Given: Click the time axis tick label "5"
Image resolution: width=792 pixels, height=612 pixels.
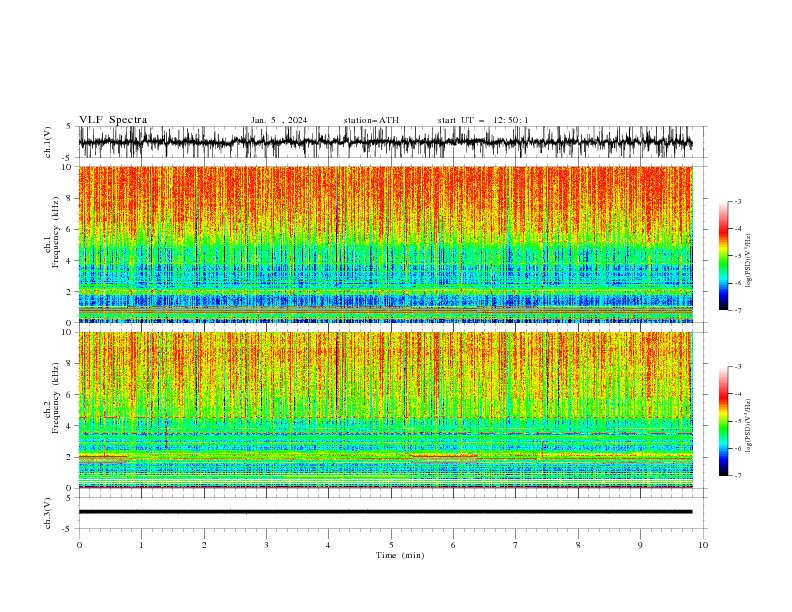Looking at the screenshot, I should (391, 545).
